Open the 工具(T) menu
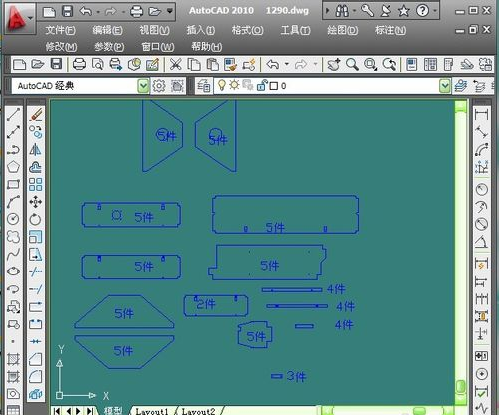The image size is (499, 415). click(x=295, y=30)
